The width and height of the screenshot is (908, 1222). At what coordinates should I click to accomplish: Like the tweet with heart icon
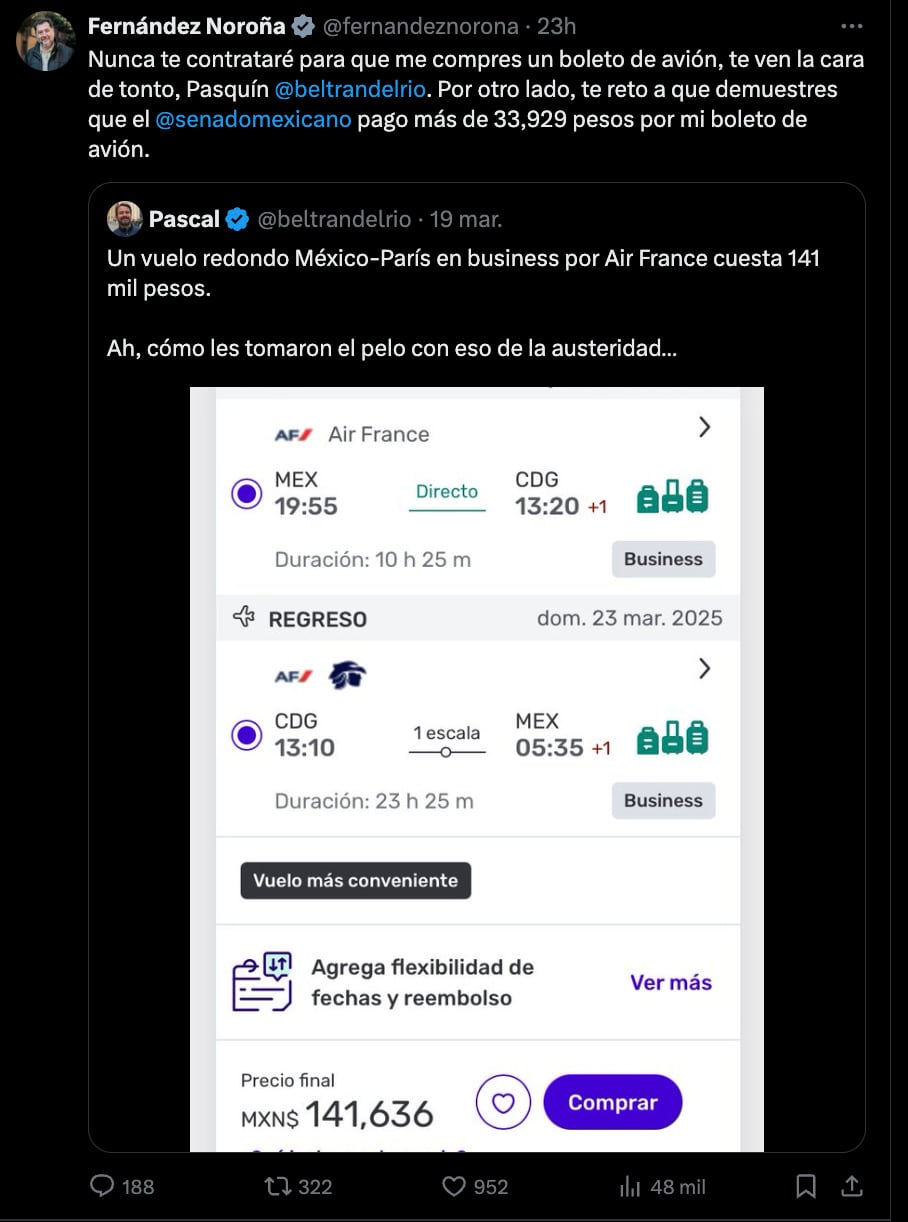click(454, 1186)
